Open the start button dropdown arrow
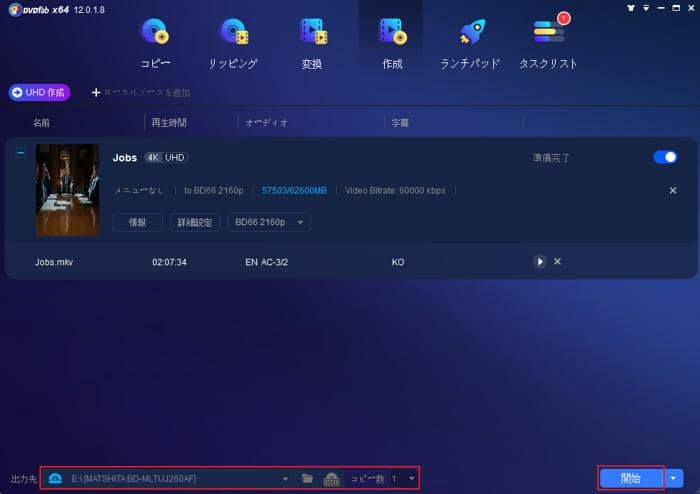Image resolution: width=700 pixels, height=494 pixels. tap(673, 478)
